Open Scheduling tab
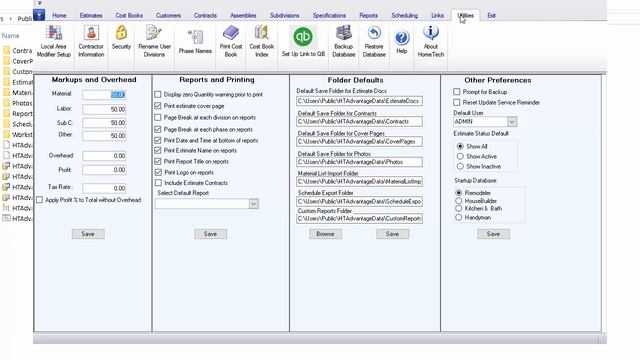The width and height of the screenshot is (640, 360). [x=404, y=16]
